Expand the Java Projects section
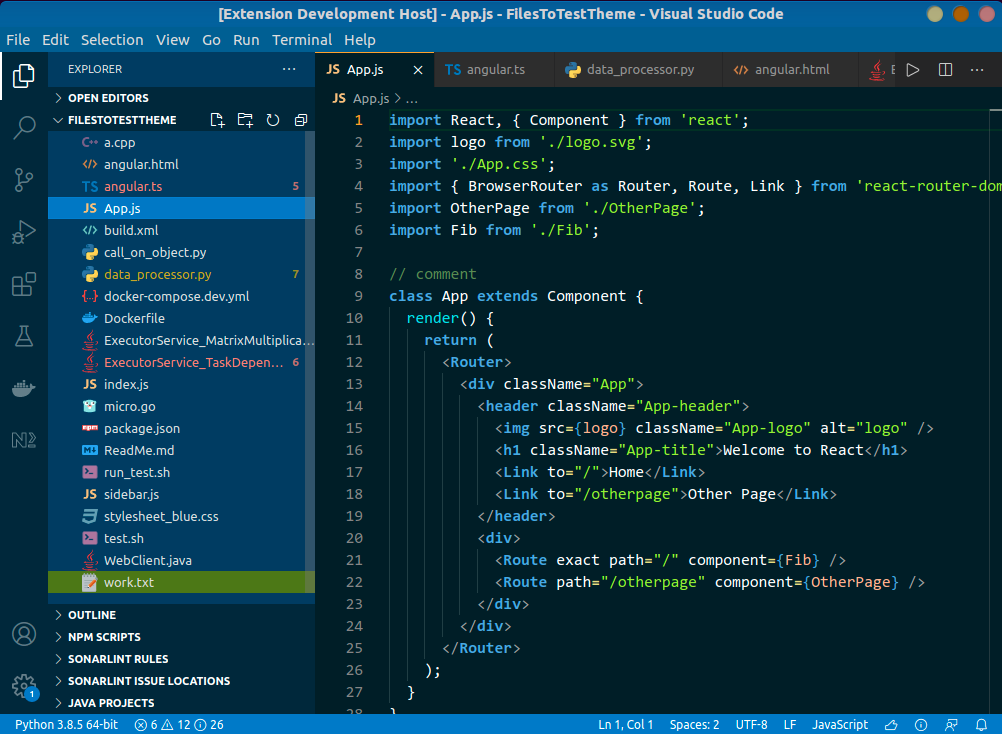Viewport: 1002px width, 734px height. 181,703
